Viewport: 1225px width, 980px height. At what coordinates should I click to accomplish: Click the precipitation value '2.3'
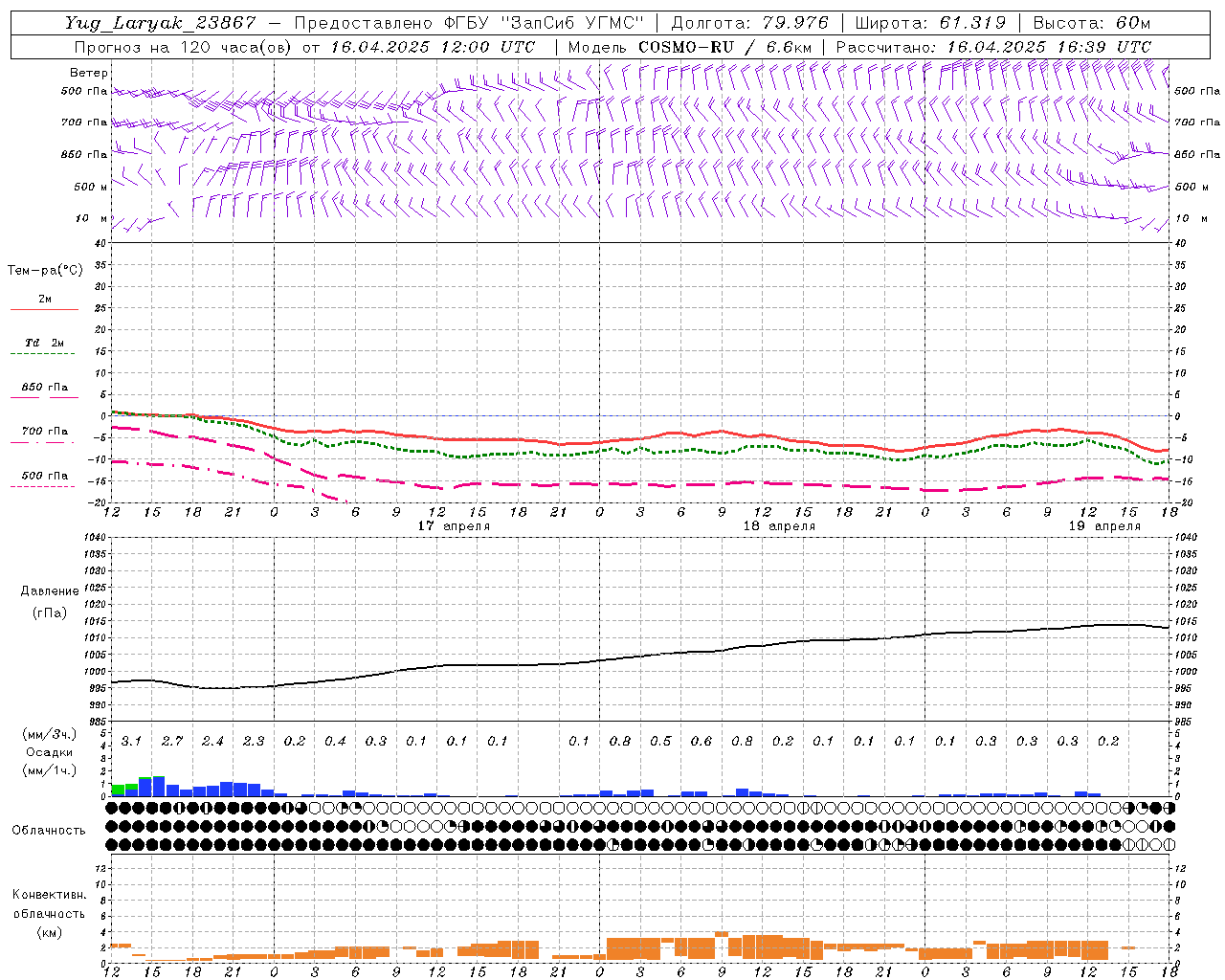pyautogui.click(x=254, y=741)
